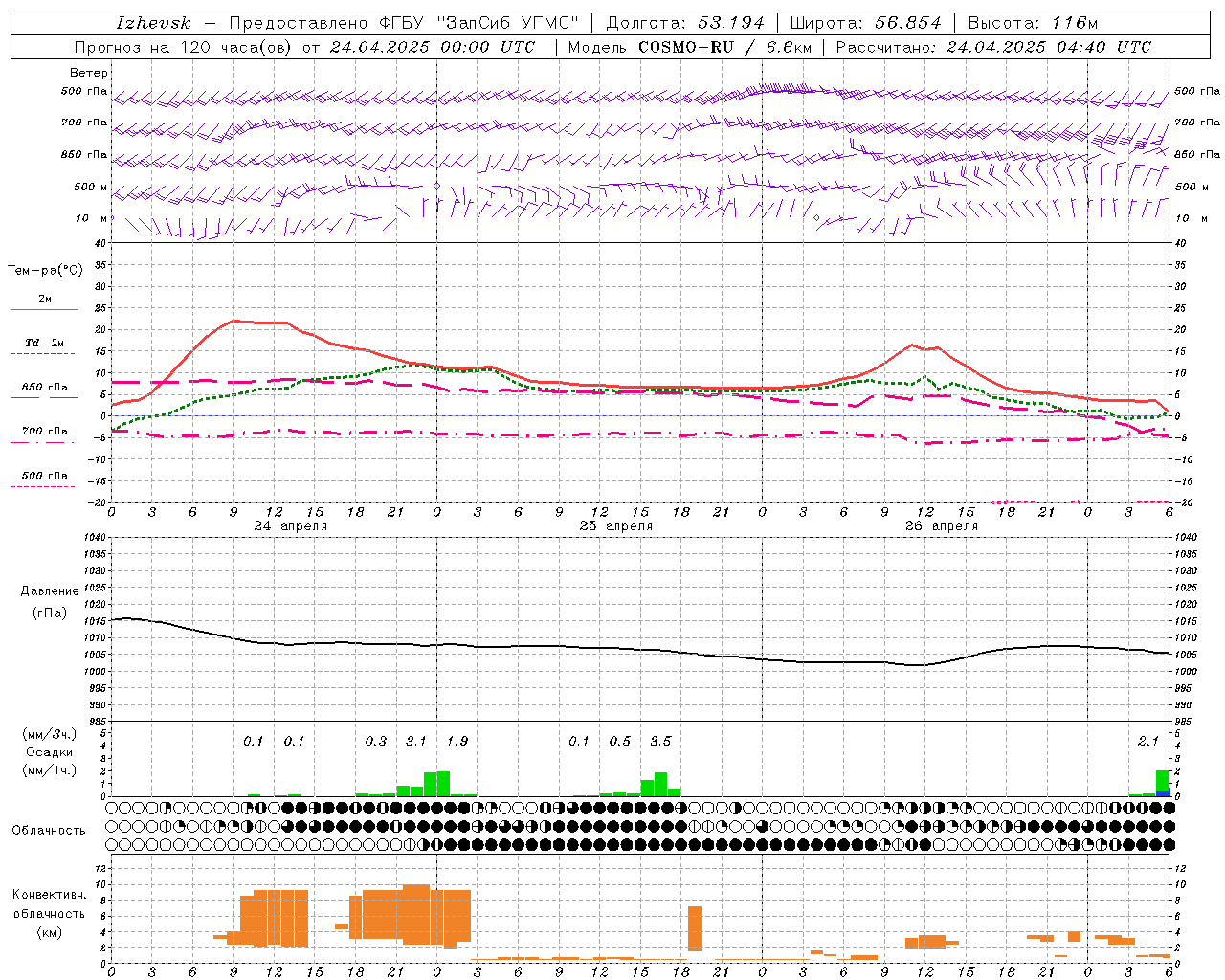Image resolution: width=1225 pixels, height=980 pixels.
Task: Click the "(мм/3ч.)" precipitation unit label
Action: 50,734
